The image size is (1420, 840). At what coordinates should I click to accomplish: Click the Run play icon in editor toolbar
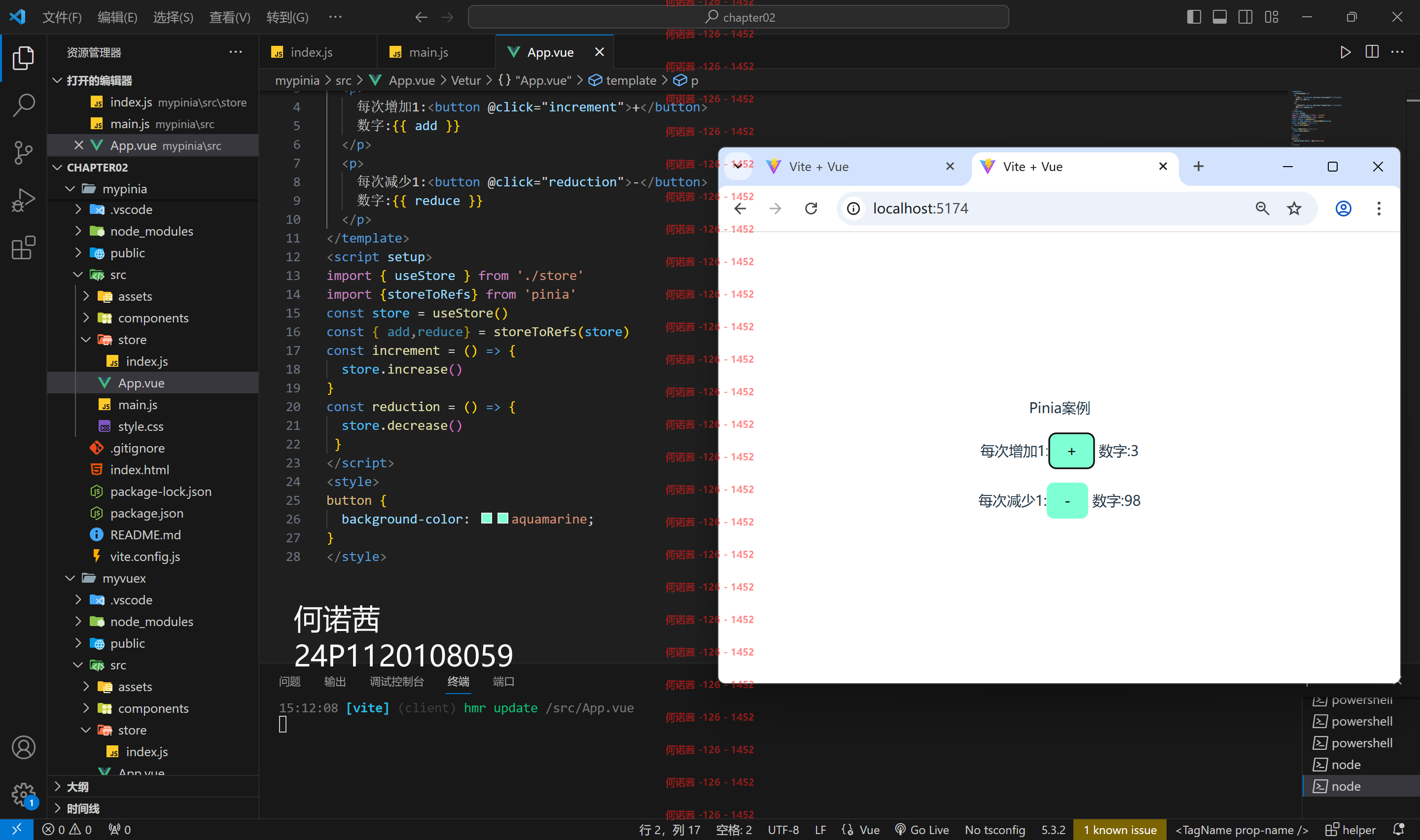click(x=1345, y=52)
